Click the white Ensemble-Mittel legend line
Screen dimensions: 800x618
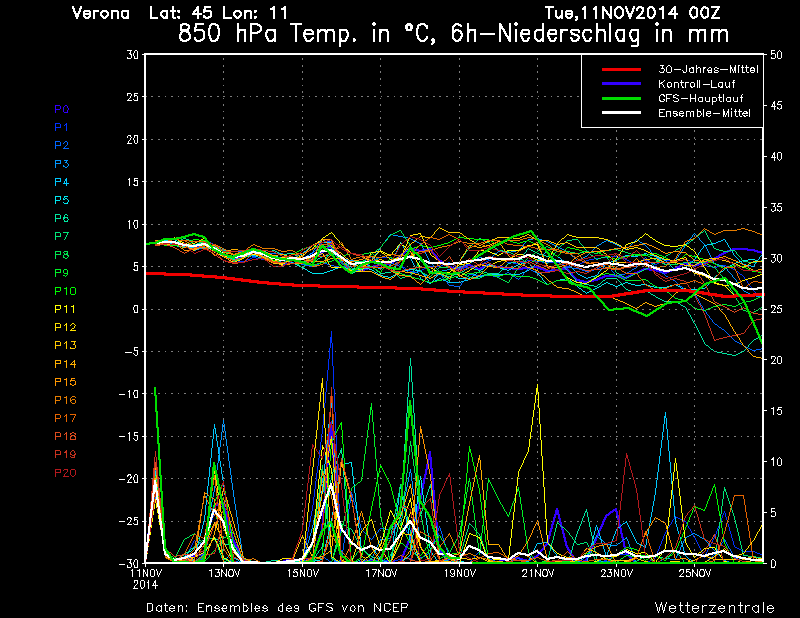coord(621,113)
